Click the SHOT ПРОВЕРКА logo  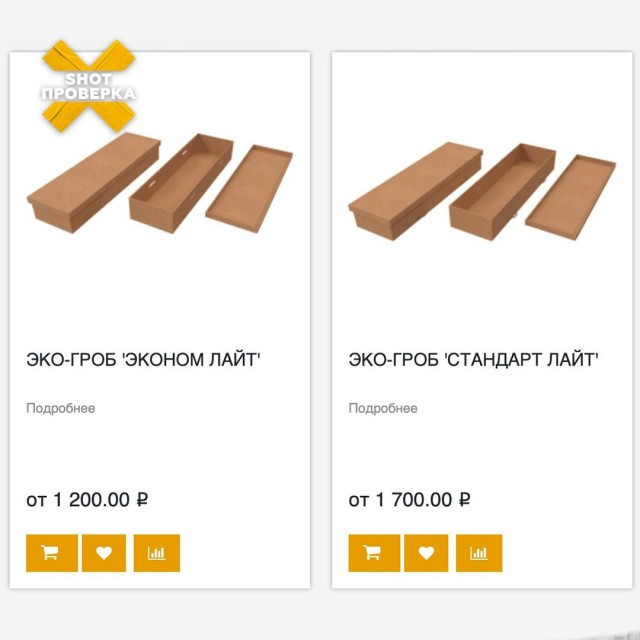(88, 87)
